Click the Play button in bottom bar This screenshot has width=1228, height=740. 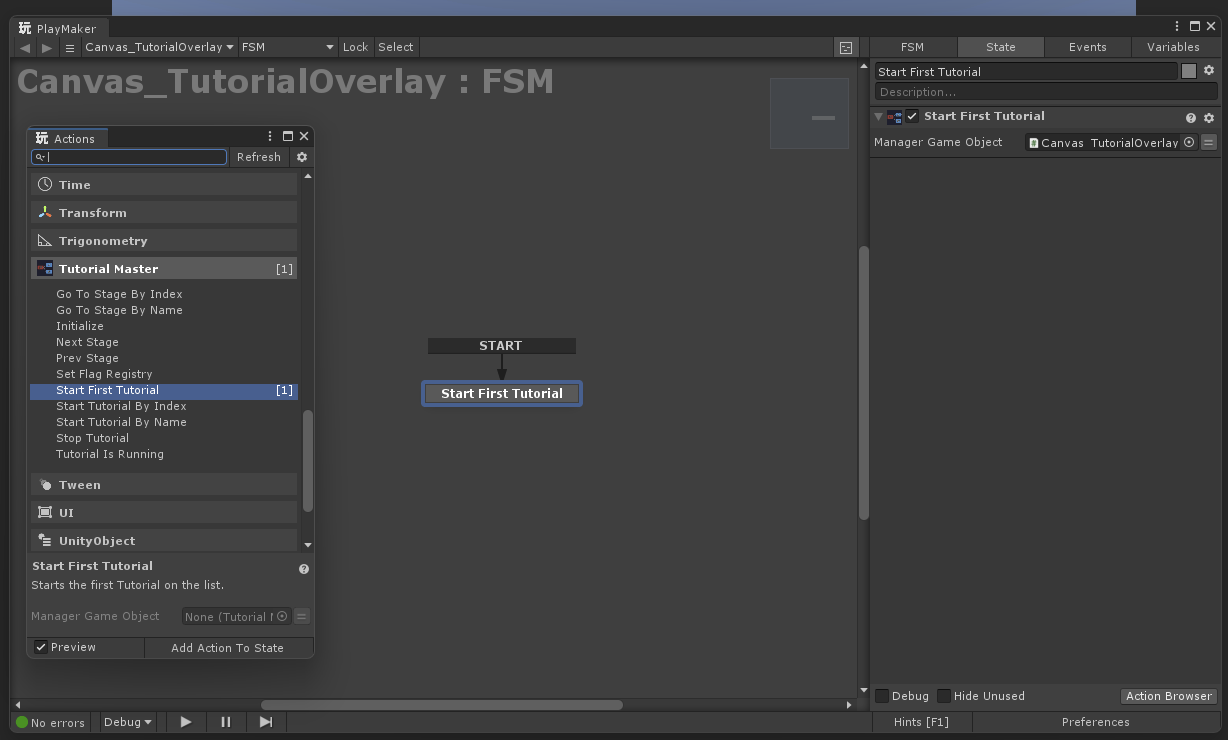click(x=186, y=722)
